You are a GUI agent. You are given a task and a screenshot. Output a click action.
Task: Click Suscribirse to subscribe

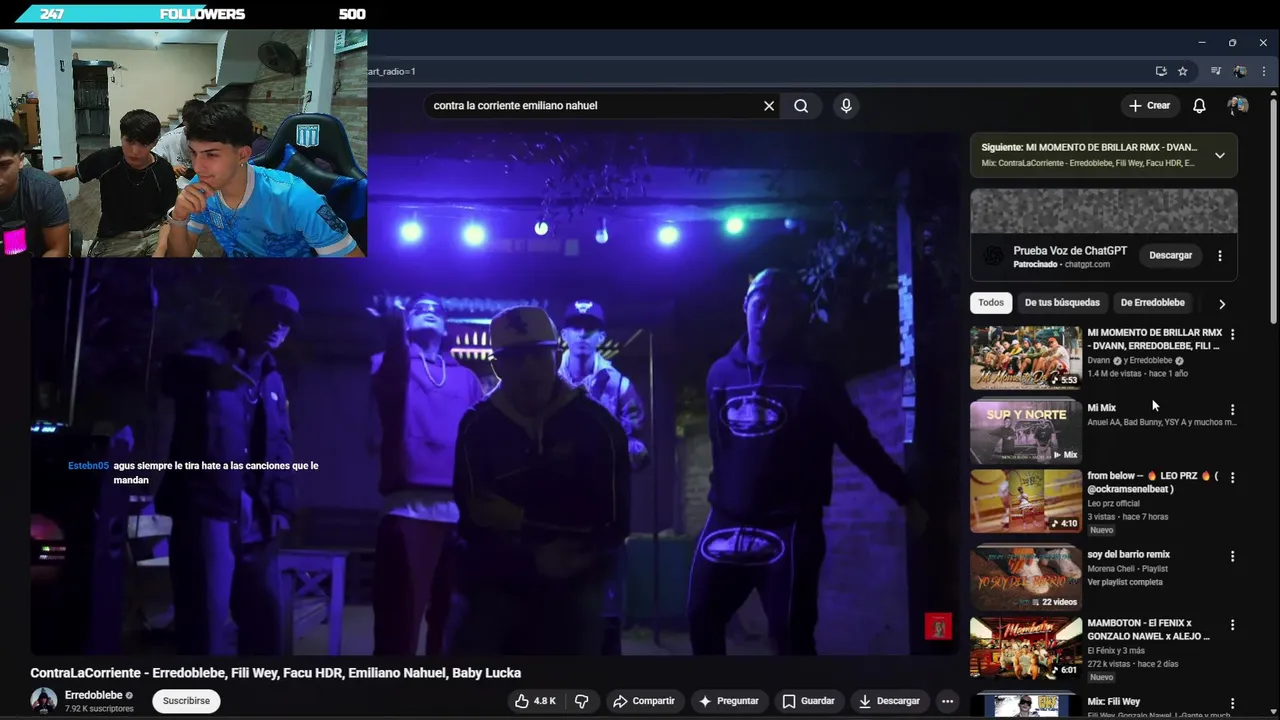pyautogui.click(x=186, y=701)
